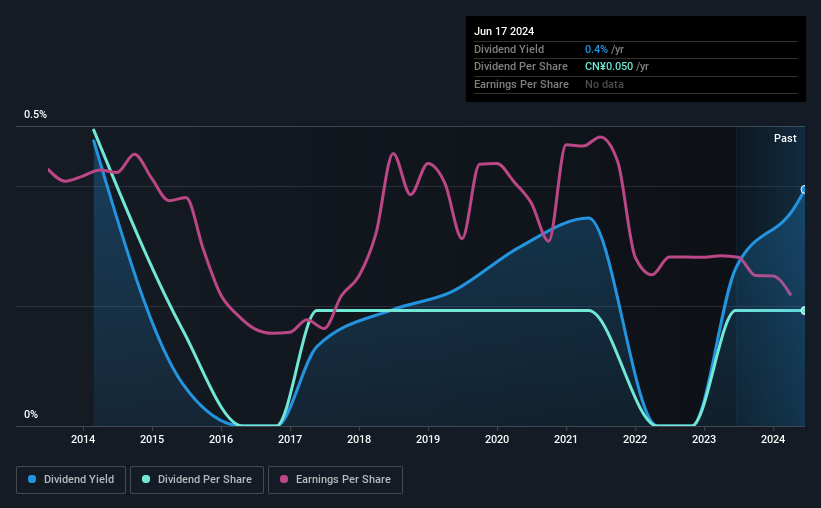Click the tooltip's Dividend Yield row label
Image resolution: width=821 pixels, height=508 pixels.
coord(509,49)
